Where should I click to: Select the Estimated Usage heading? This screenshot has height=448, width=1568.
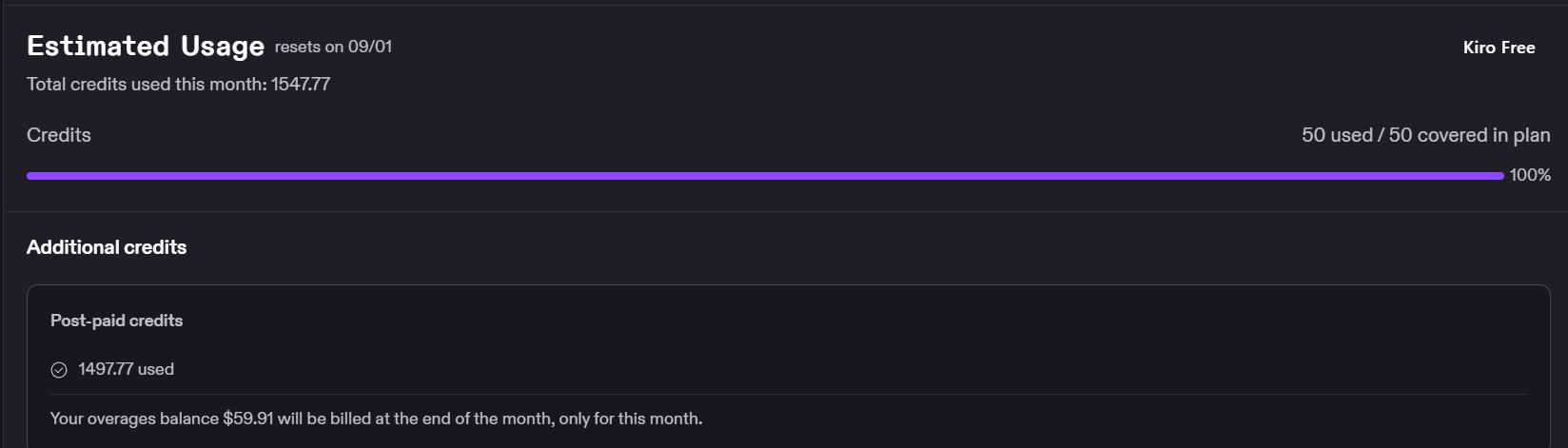point(146,46)
